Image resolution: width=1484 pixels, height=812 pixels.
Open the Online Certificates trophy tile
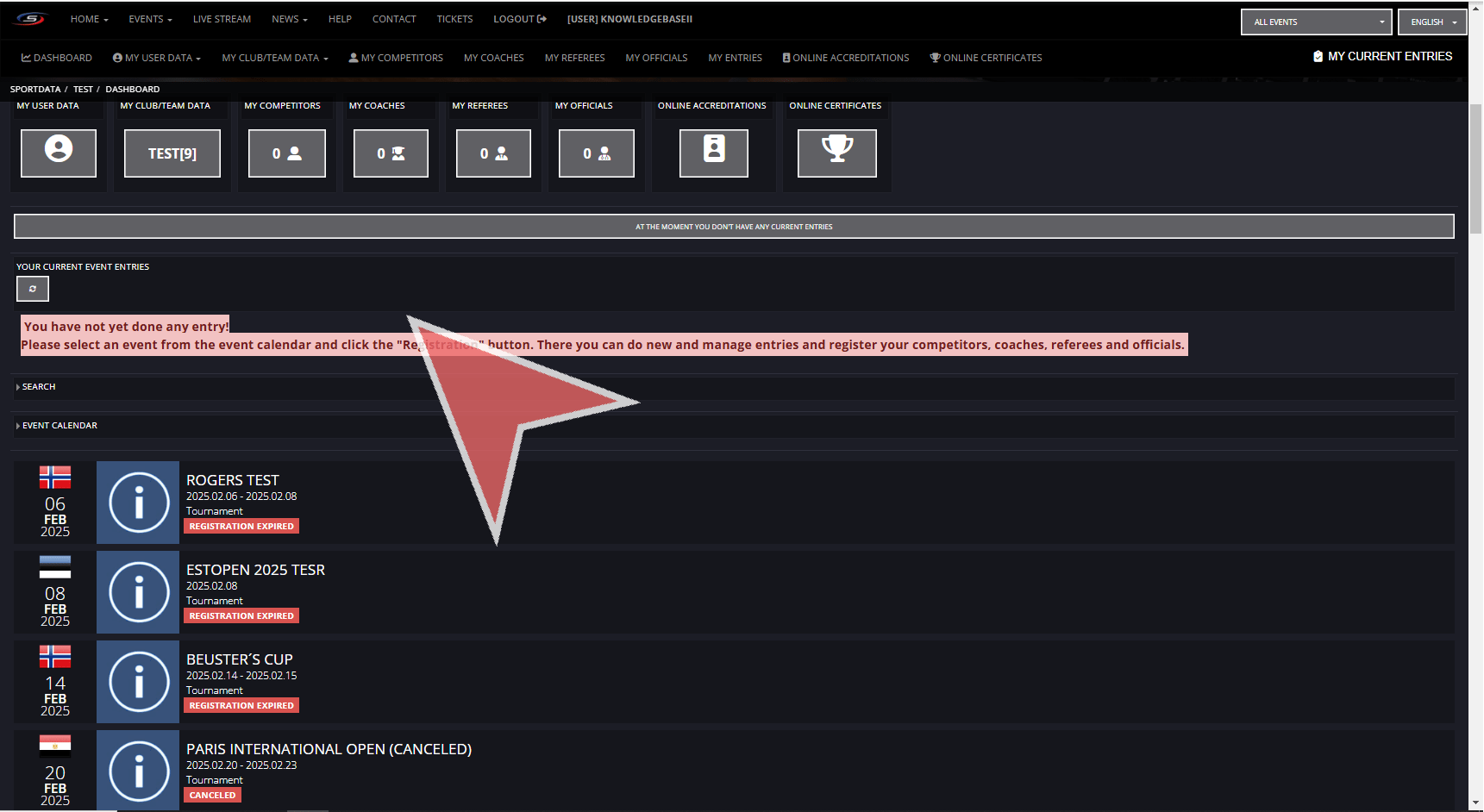coord(836,153)
